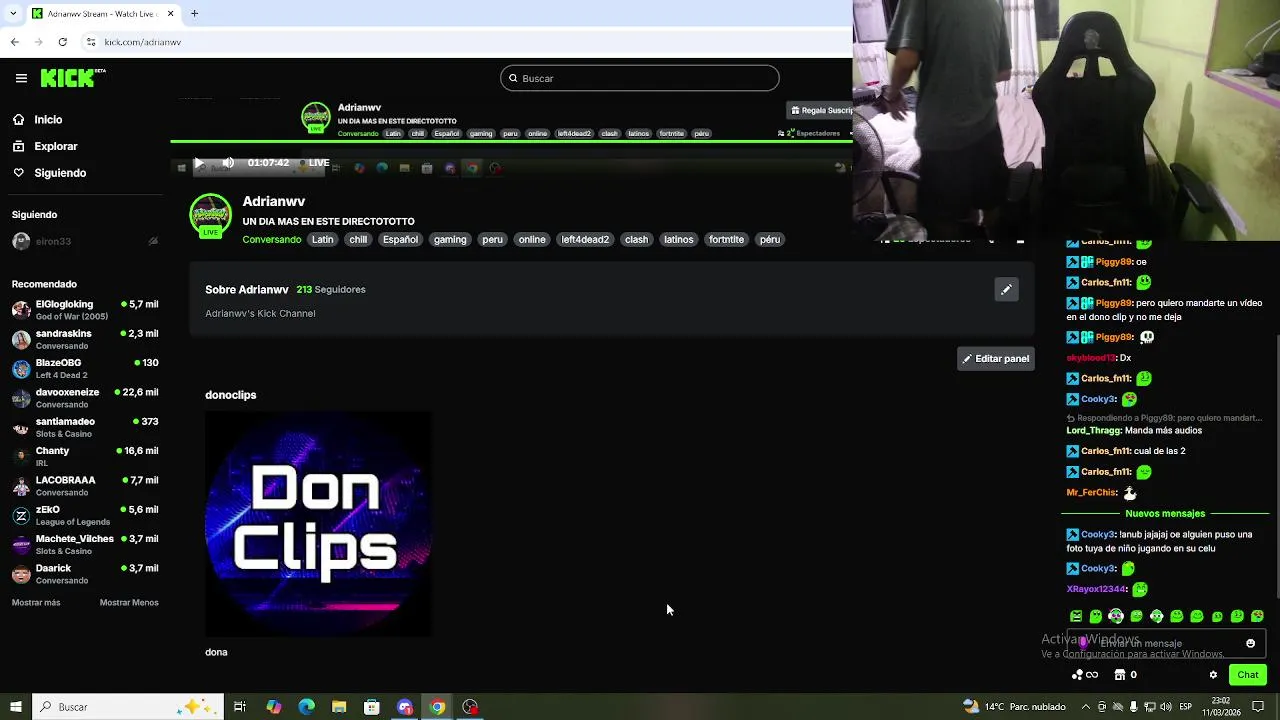Open File Explorer from taskbar
This screenshot has height=720, width=1280.
(x=339, y=707)
